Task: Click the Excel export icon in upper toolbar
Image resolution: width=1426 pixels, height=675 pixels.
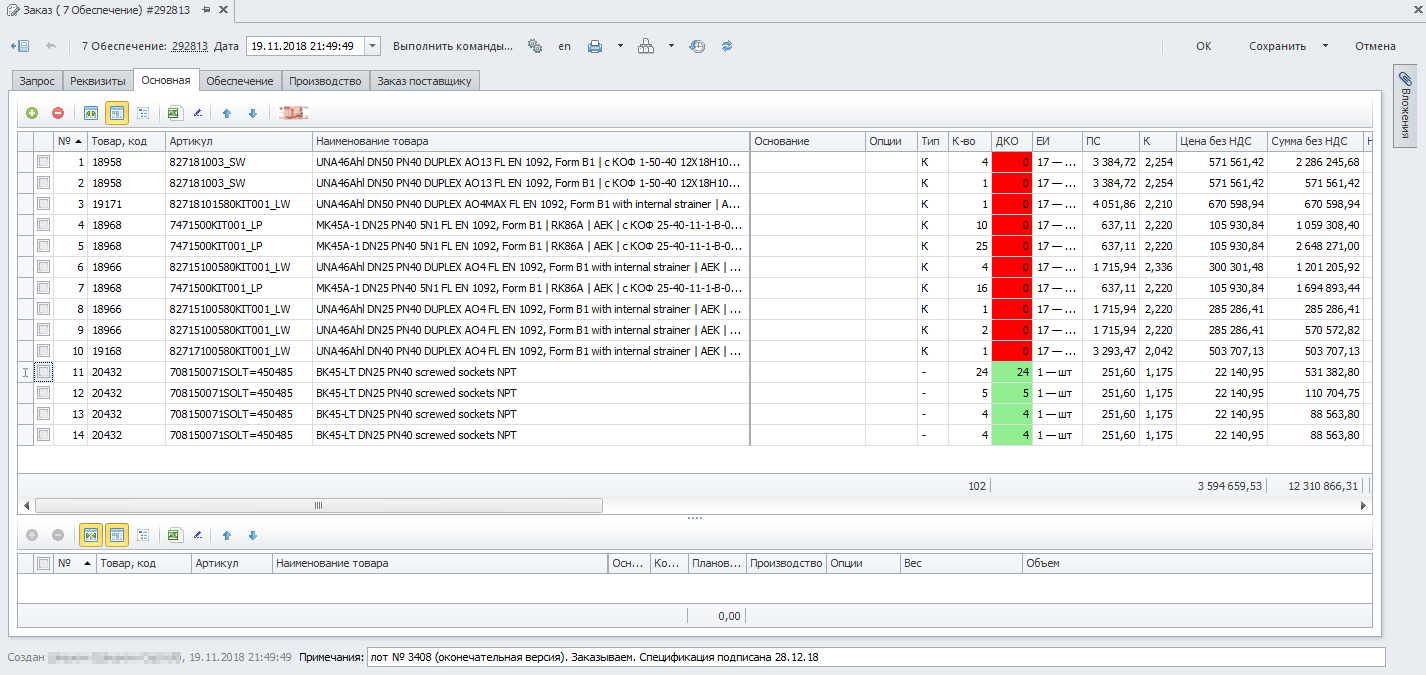Action: tap(174, 114)
